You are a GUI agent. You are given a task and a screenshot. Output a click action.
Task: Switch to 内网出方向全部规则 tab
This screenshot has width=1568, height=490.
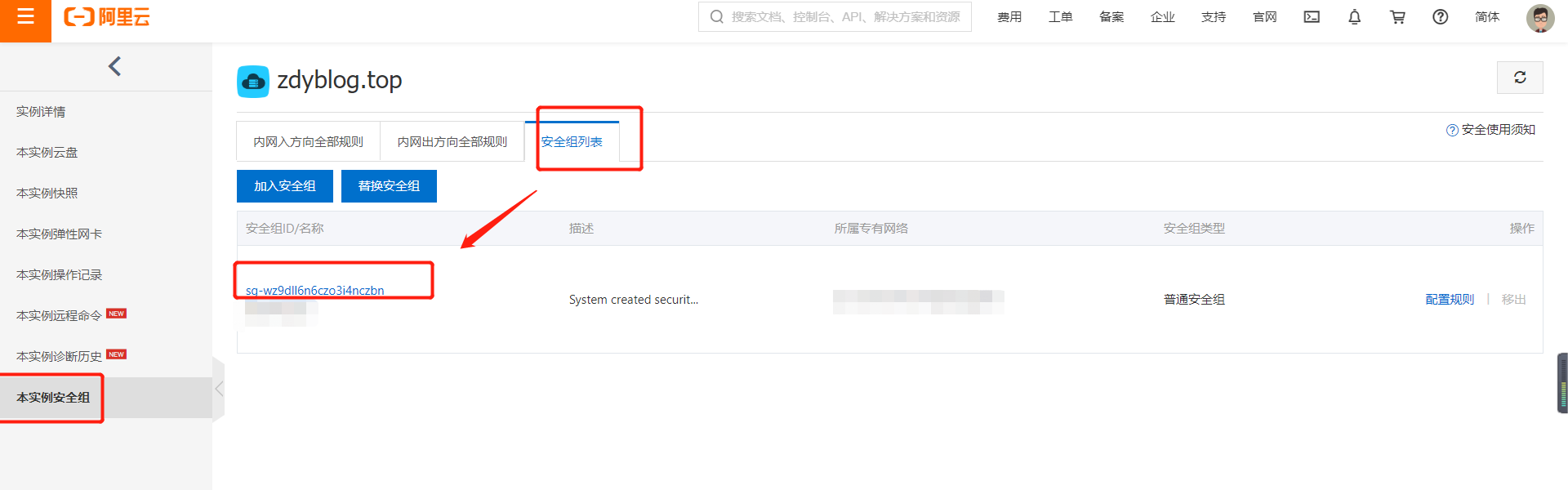pos(452,141)
